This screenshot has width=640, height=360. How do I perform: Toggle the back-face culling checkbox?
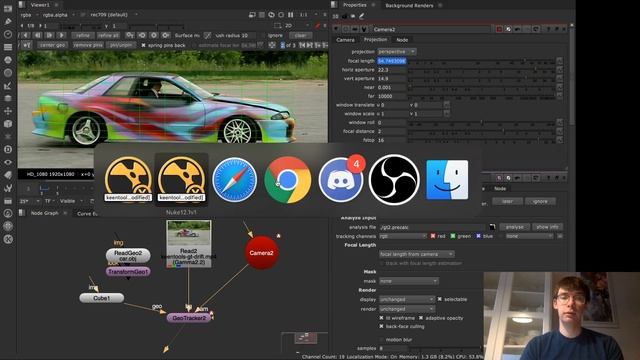[x=382, y=327]
